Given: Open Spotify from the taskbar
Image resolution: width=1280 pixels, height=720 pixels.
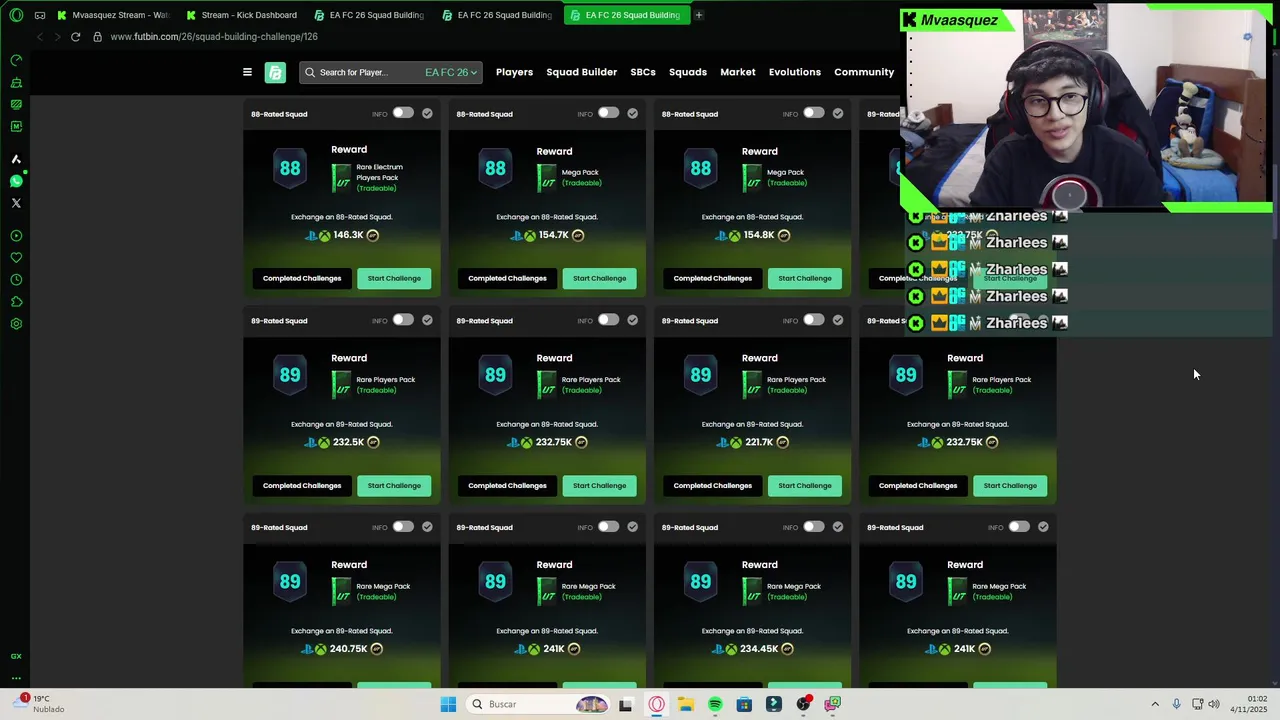Looking at the screenshot, I should pyautogui.click(x=715, y=704).
